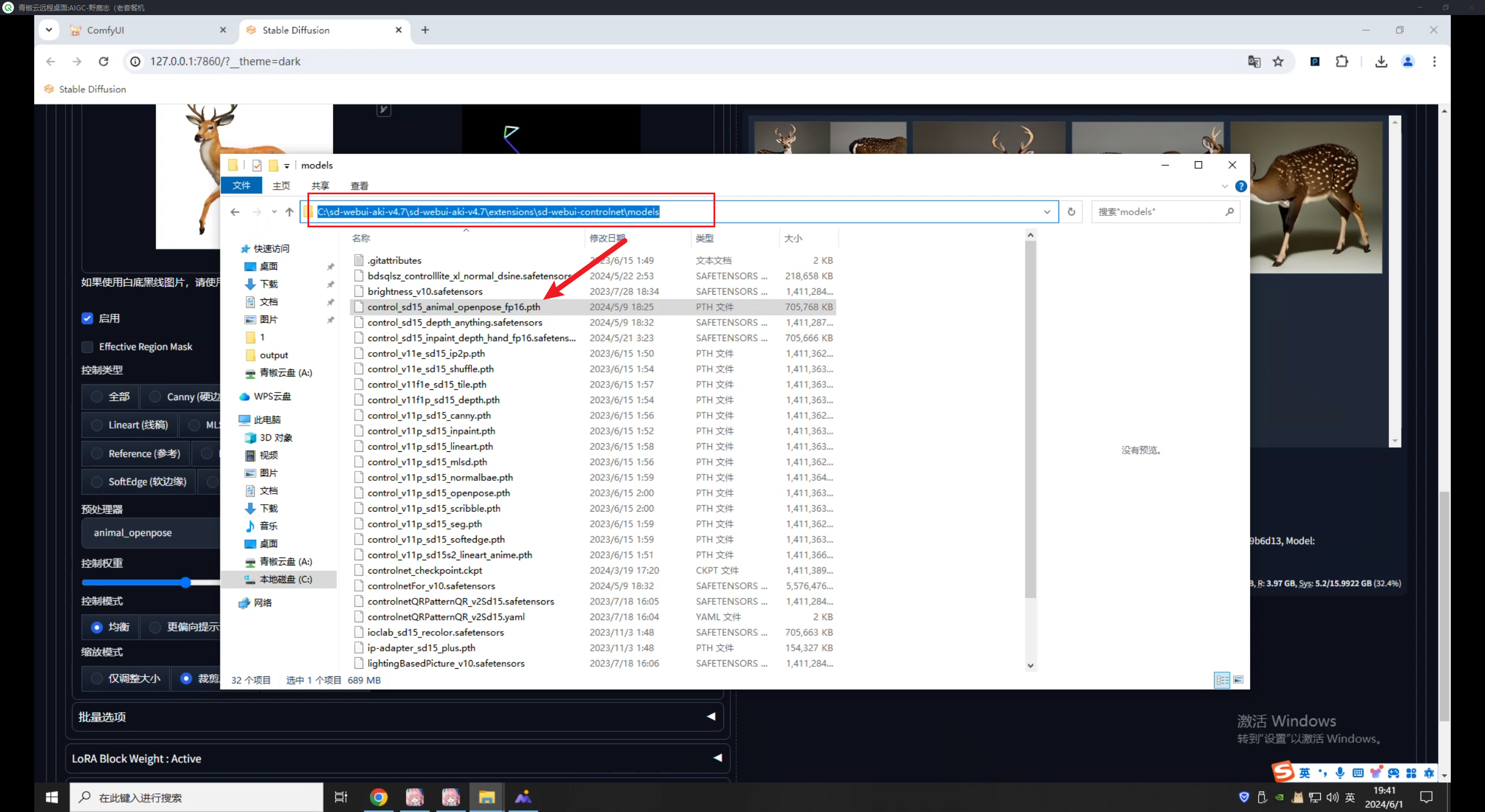
Task: Adjust the 控制权重 slider
Action: pos(186,582)
